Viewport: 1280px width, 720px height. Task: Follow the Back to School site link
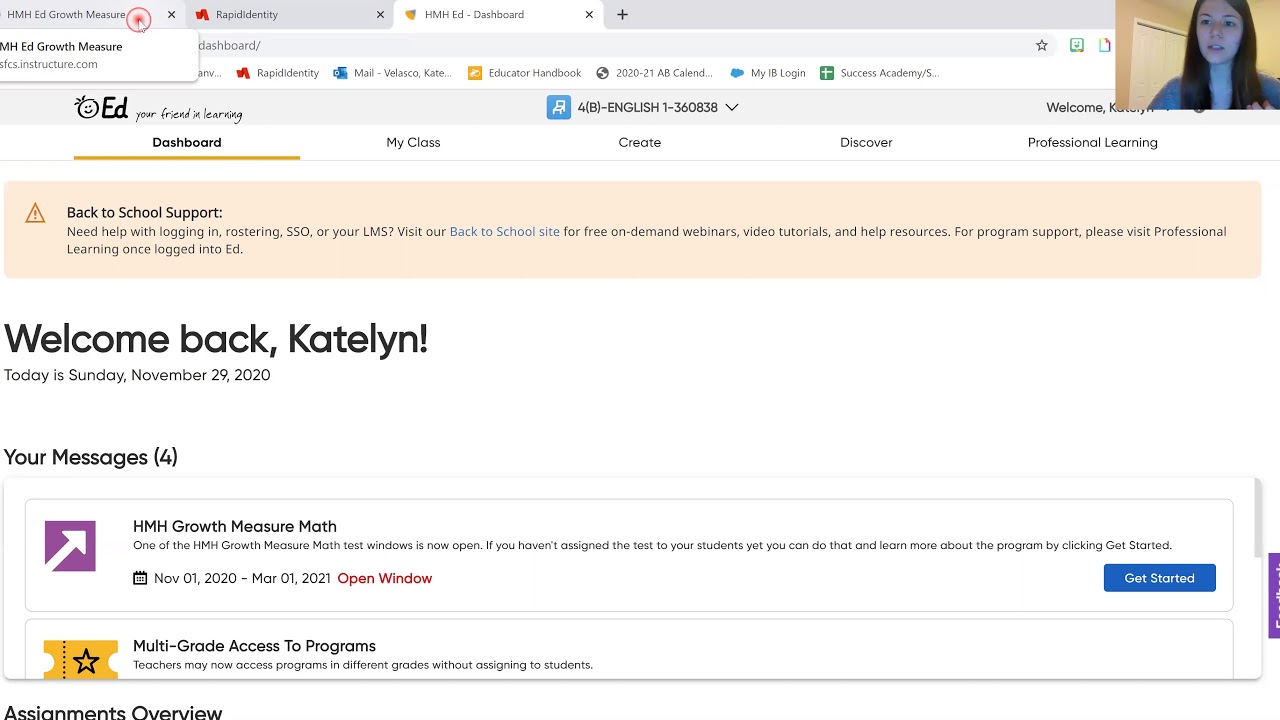click(x=504, y=231)
